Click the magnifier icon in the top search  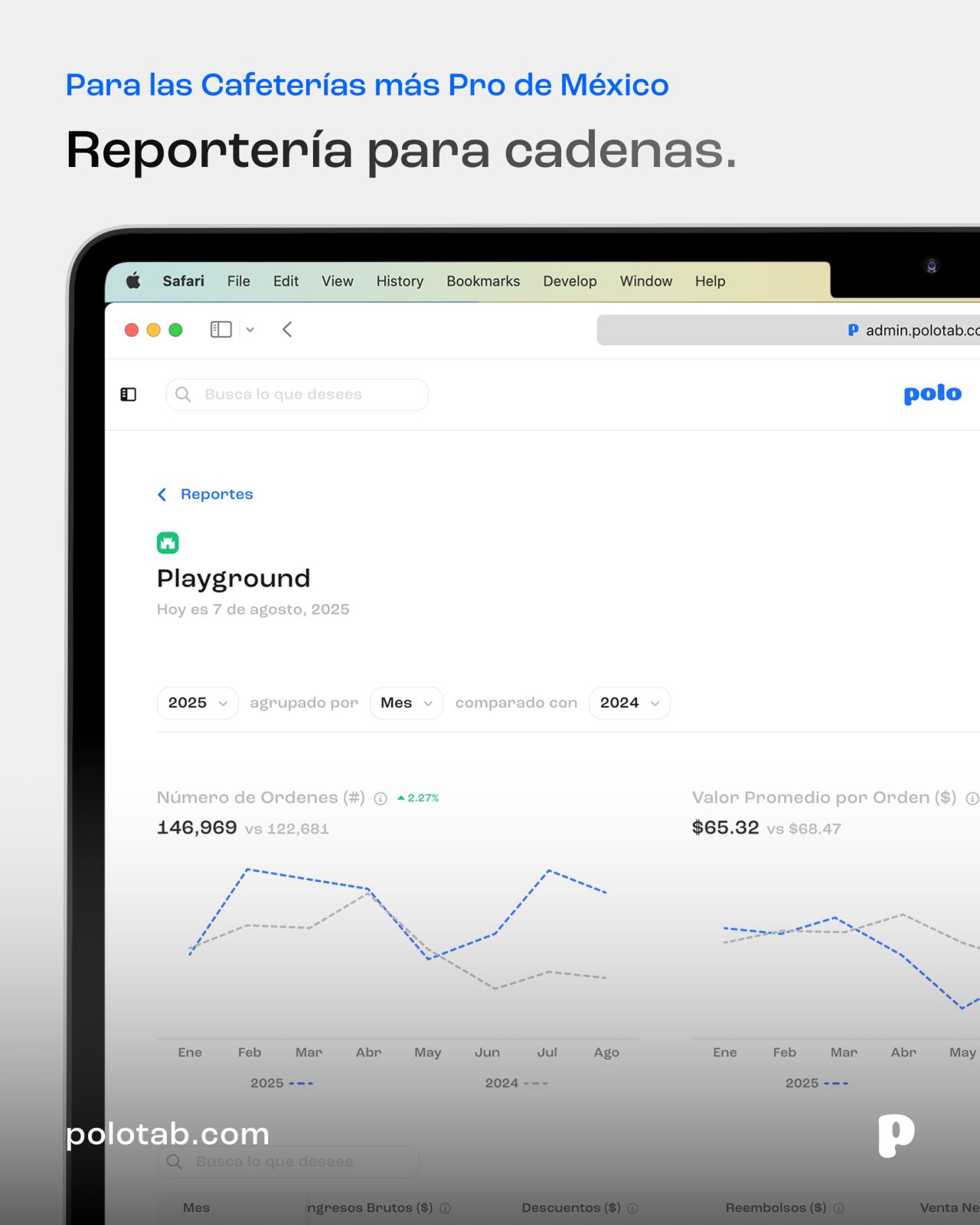pyautogui.click(x=183, y=394)
